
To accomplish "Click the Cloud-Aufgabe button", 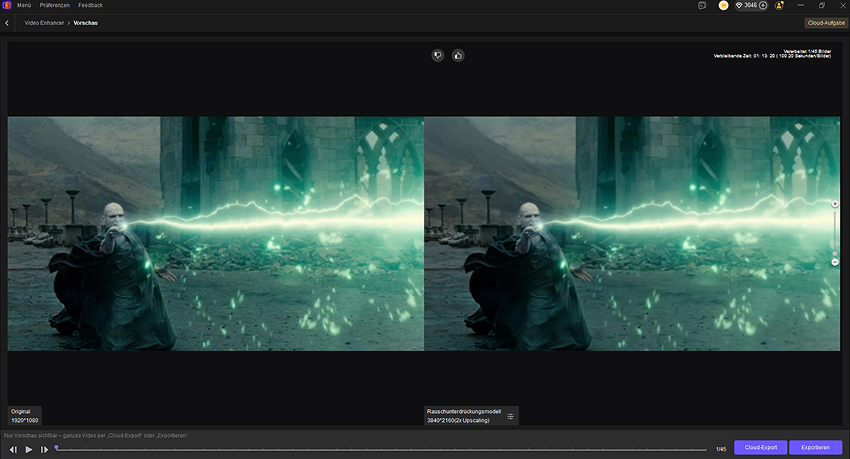I will coord(826,23).
